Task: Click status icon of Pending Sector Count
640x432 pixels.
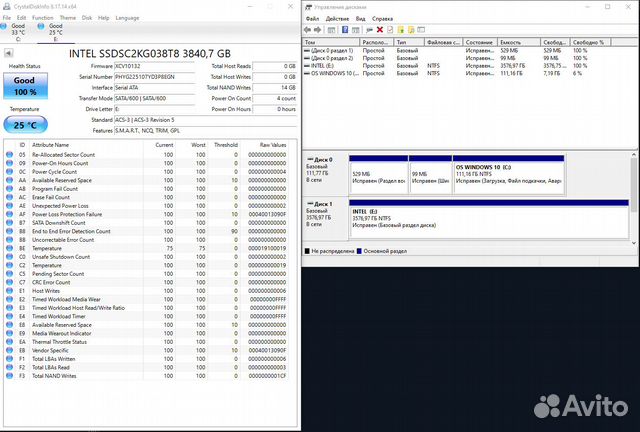Action: (9, 274)
